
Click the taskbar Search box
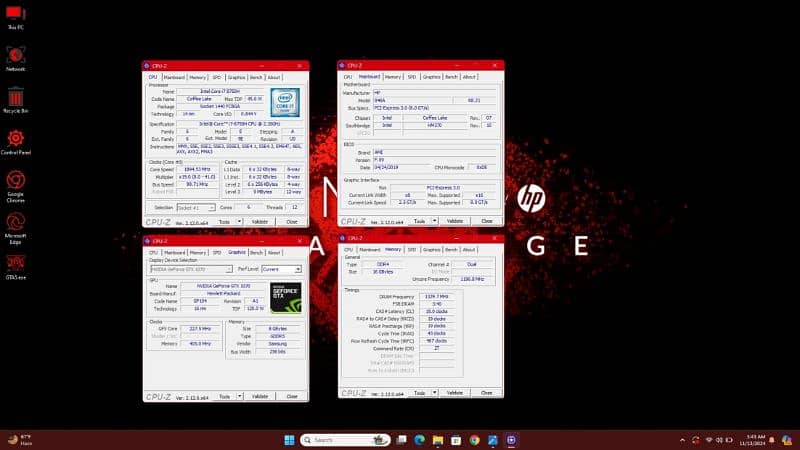coord(342,440)
